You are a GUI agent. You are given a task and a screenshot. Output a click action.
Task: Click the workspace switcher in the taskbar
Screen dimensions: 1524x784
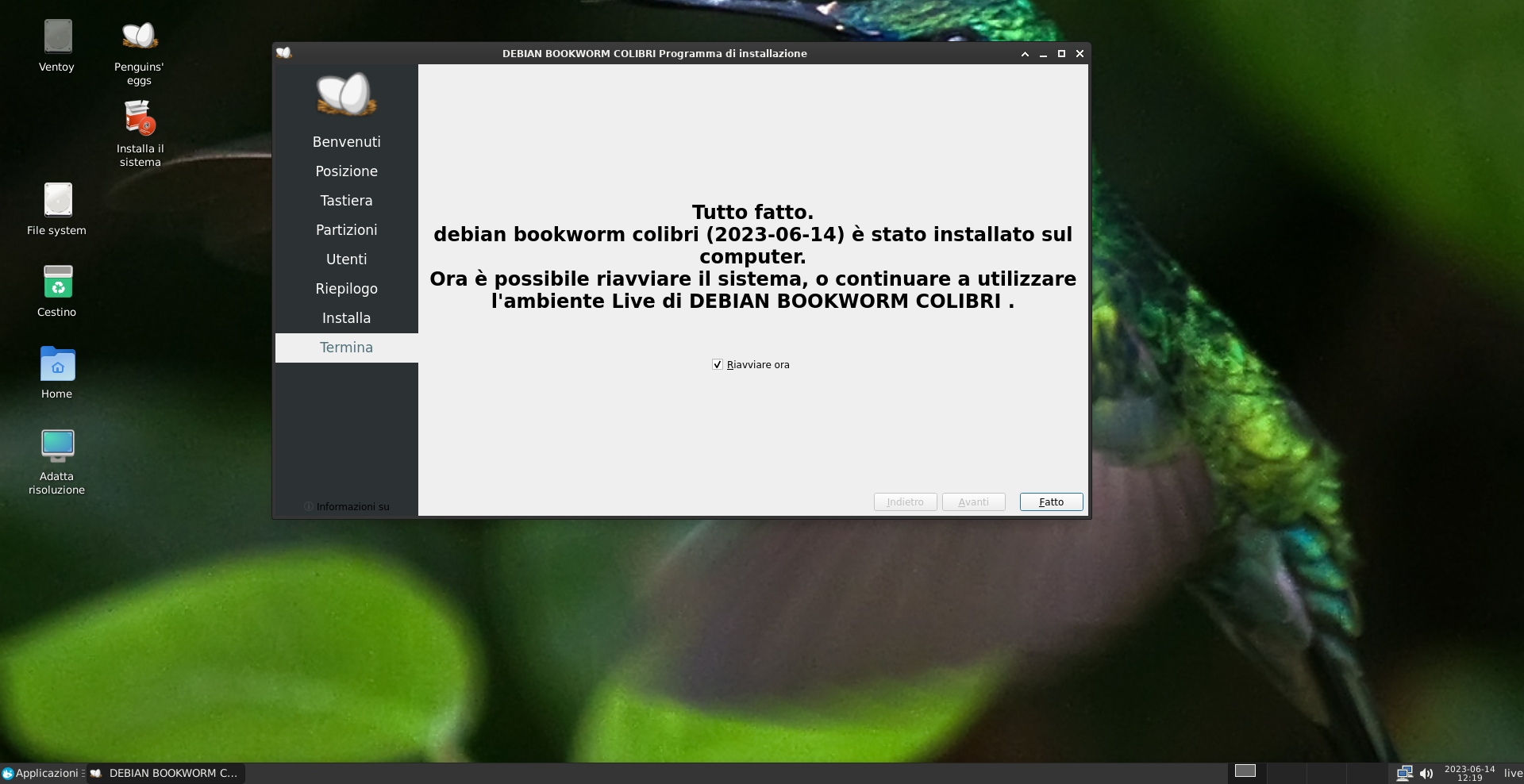coord(1246,771)
